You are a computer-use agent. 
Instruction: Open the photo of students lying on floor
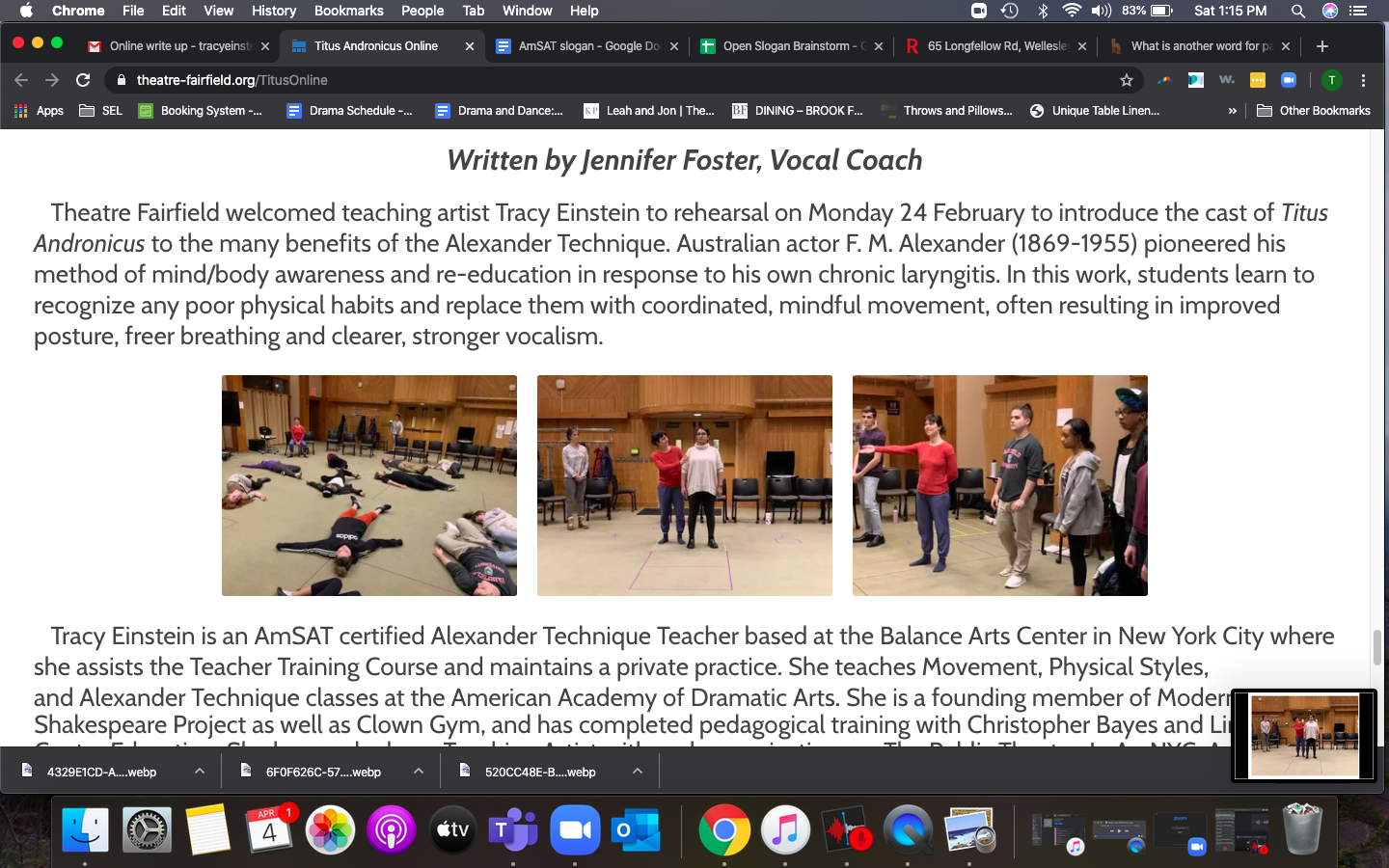coord(369,485)
